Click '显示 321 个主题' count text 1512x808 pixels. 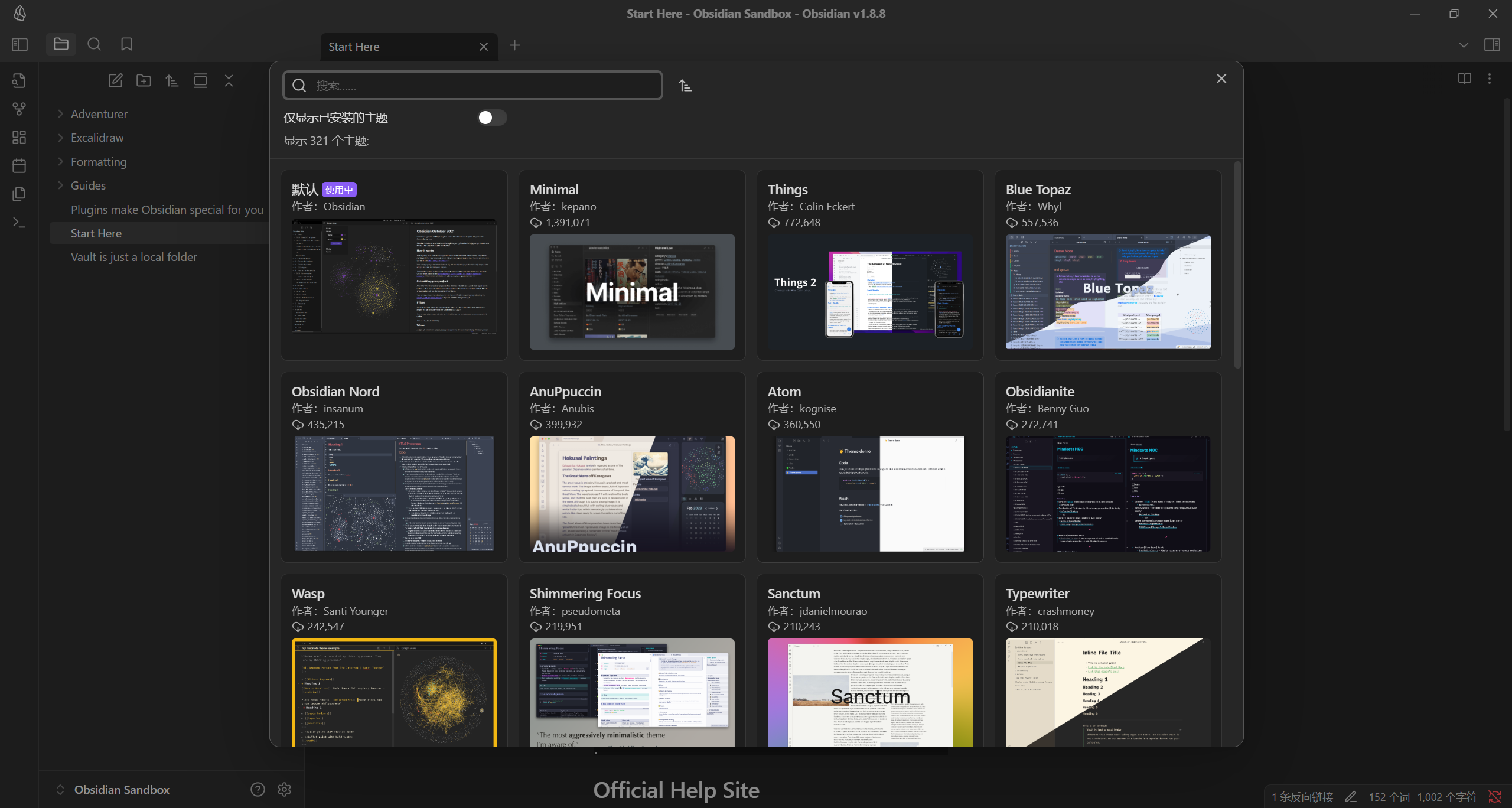(x=326, y=141)
